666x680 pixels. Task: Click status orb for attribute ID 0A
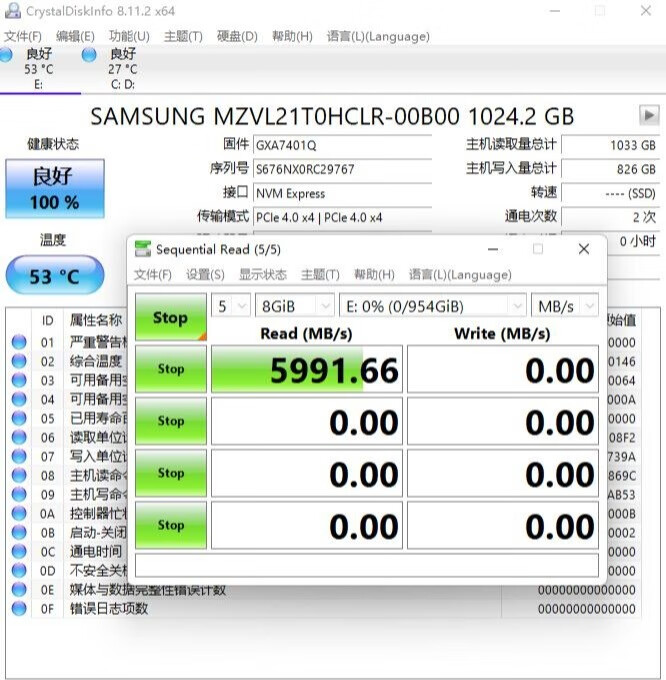tap(19, 513)
